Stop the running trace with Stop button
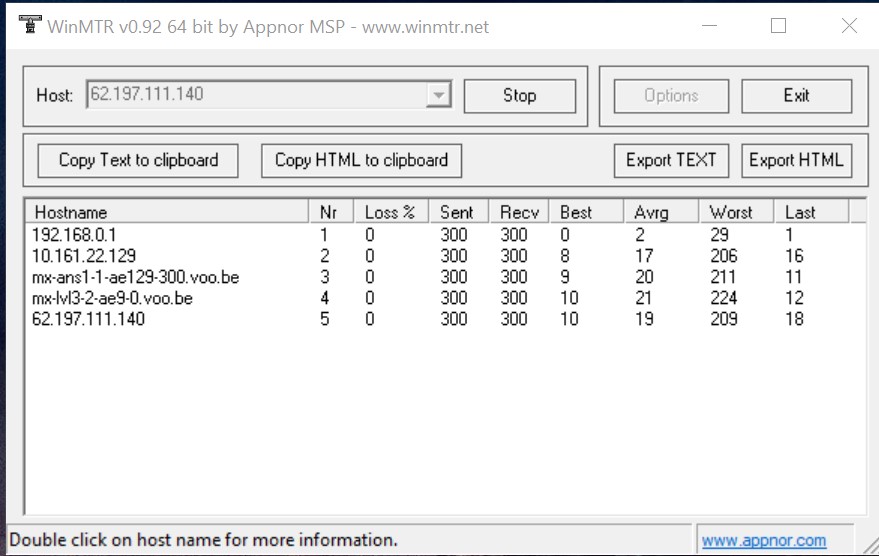879x556 pixels. click(x=520, y=96)
